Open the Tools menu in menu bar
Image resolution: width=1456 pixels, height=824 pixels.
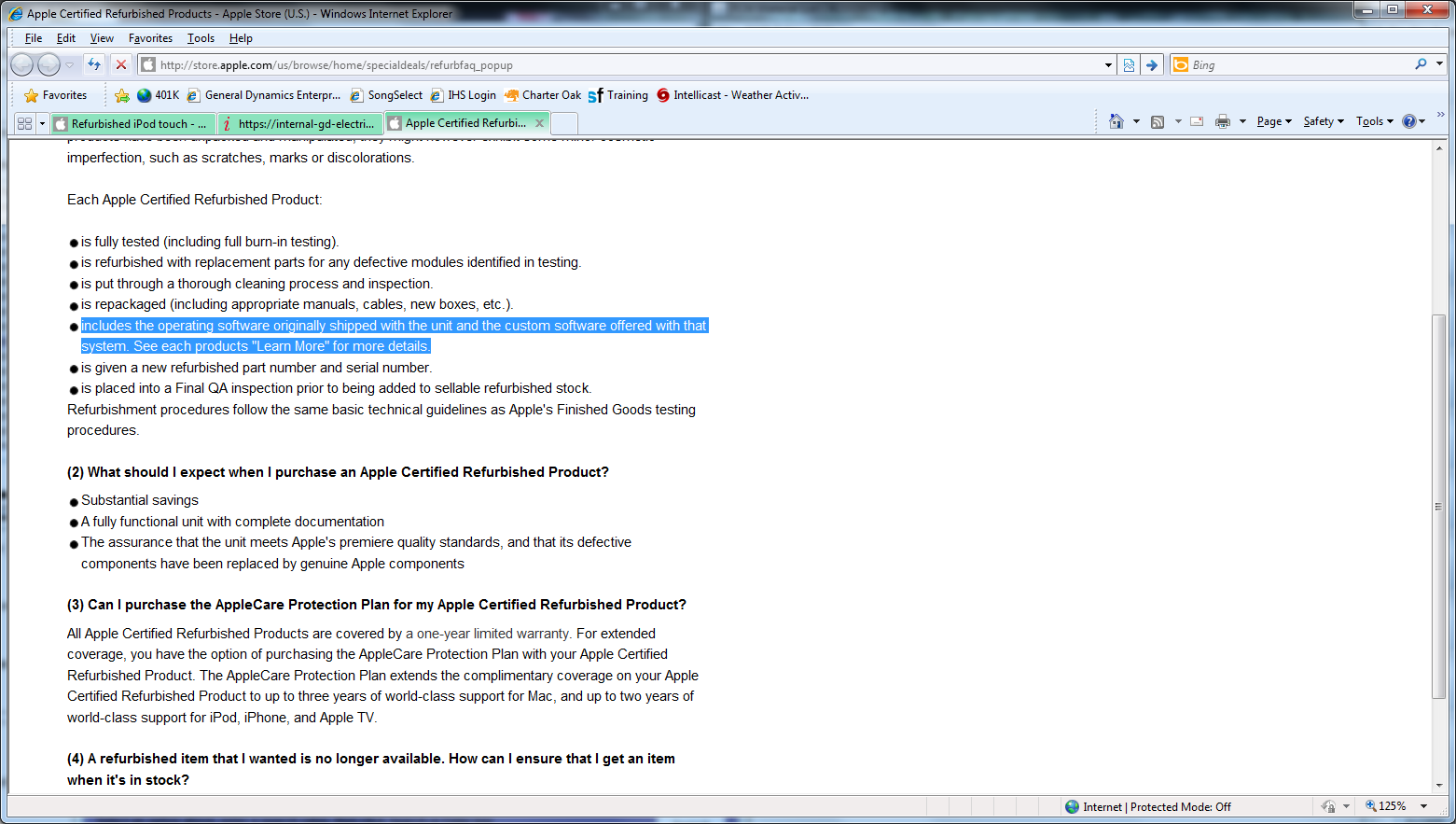[x=201, y=38]
